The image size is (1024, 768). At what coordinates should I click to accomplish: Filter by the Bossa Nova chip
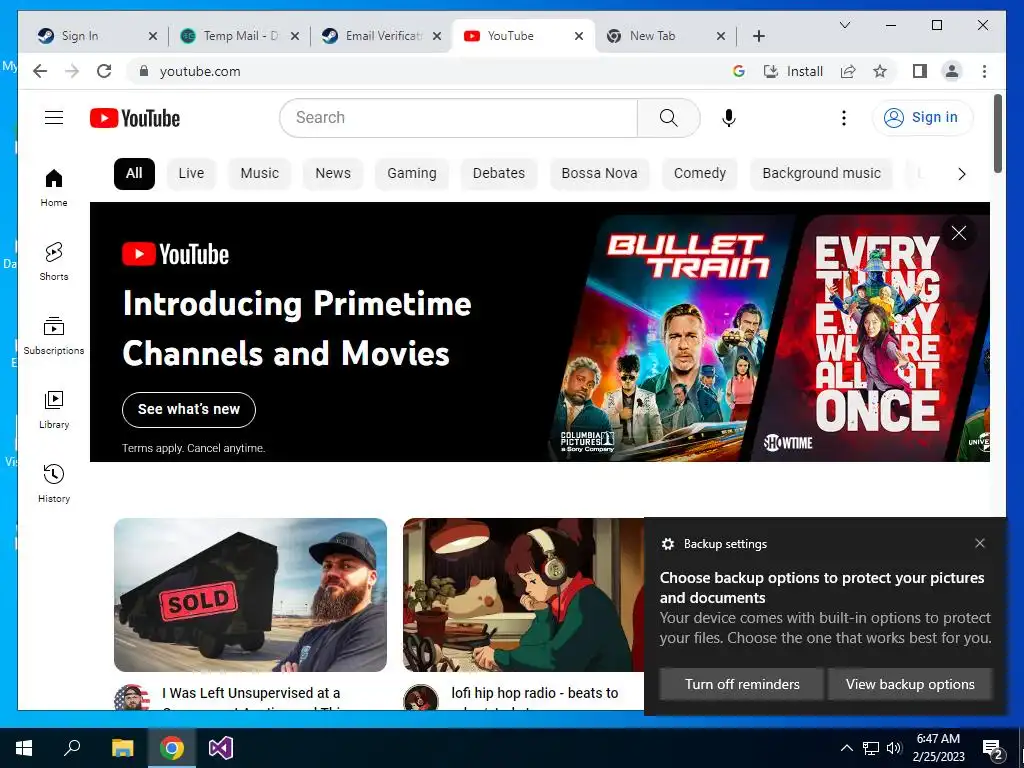pos(600,174)
